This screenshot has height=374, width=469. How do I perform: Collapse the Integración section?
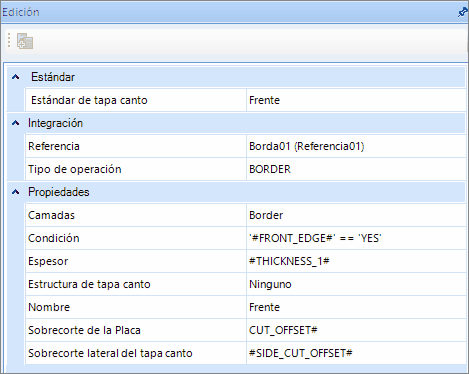point(15,123)
